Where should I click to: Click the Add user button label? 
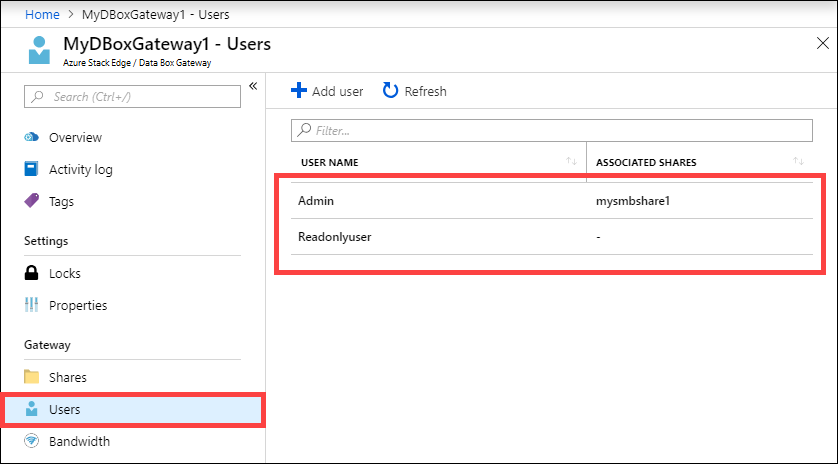338,91
